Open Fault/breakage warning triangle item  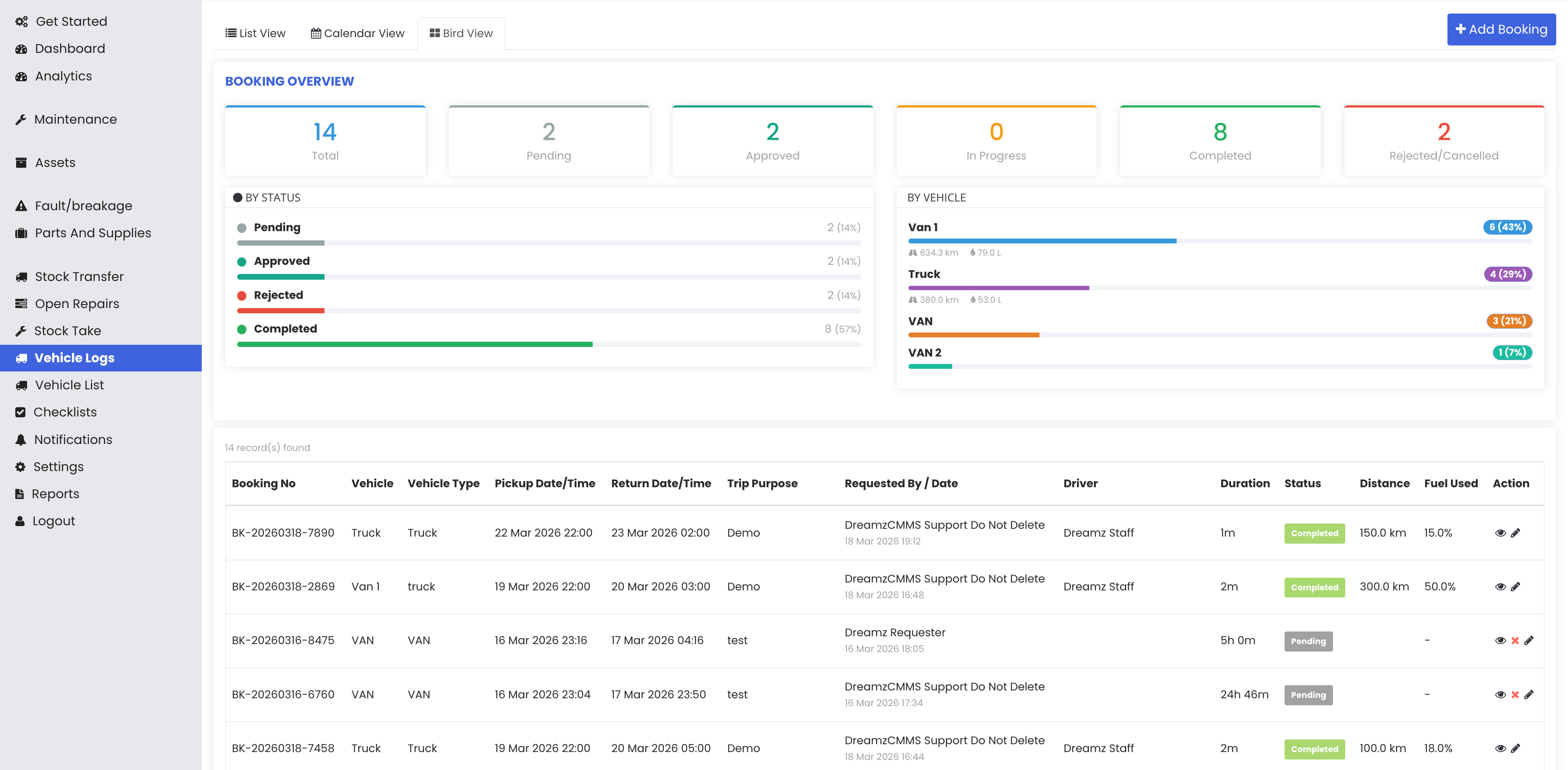click(x=21, y=206)
